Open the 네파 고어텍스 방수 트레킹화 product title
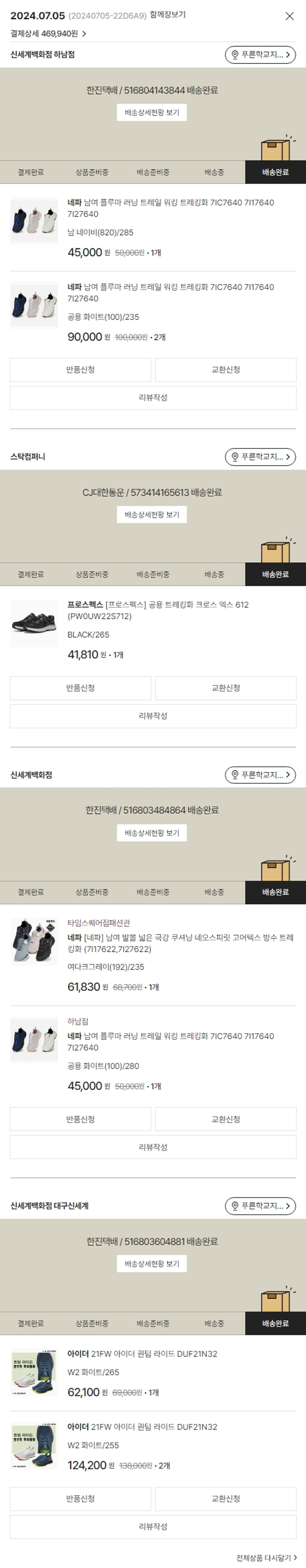The width and height of the screenshot is (306, 1568). click(181, 944)
